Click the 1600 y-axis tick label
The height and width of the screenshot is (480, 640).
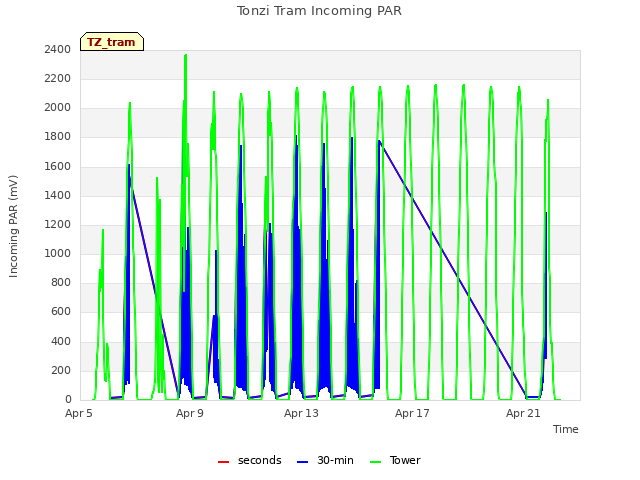[x=58, y=166]
